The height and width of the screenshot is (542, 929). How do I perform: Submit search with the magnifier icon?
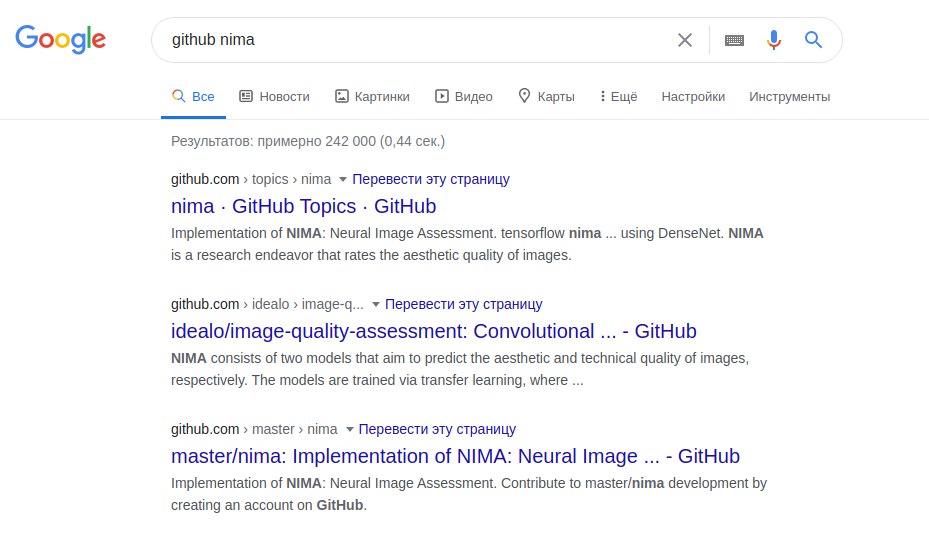813,40
